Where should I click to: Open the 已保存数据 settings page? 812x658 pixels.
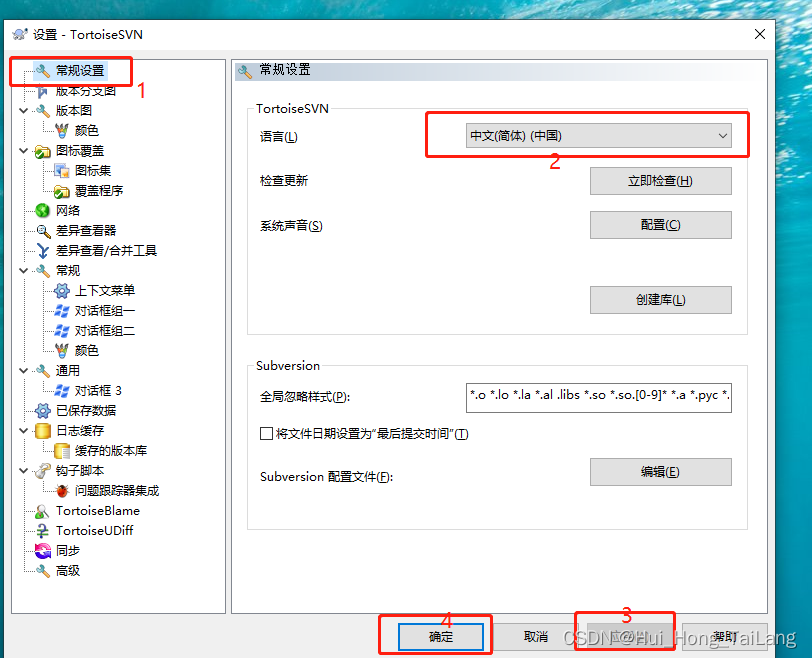(x=86, y=411)
